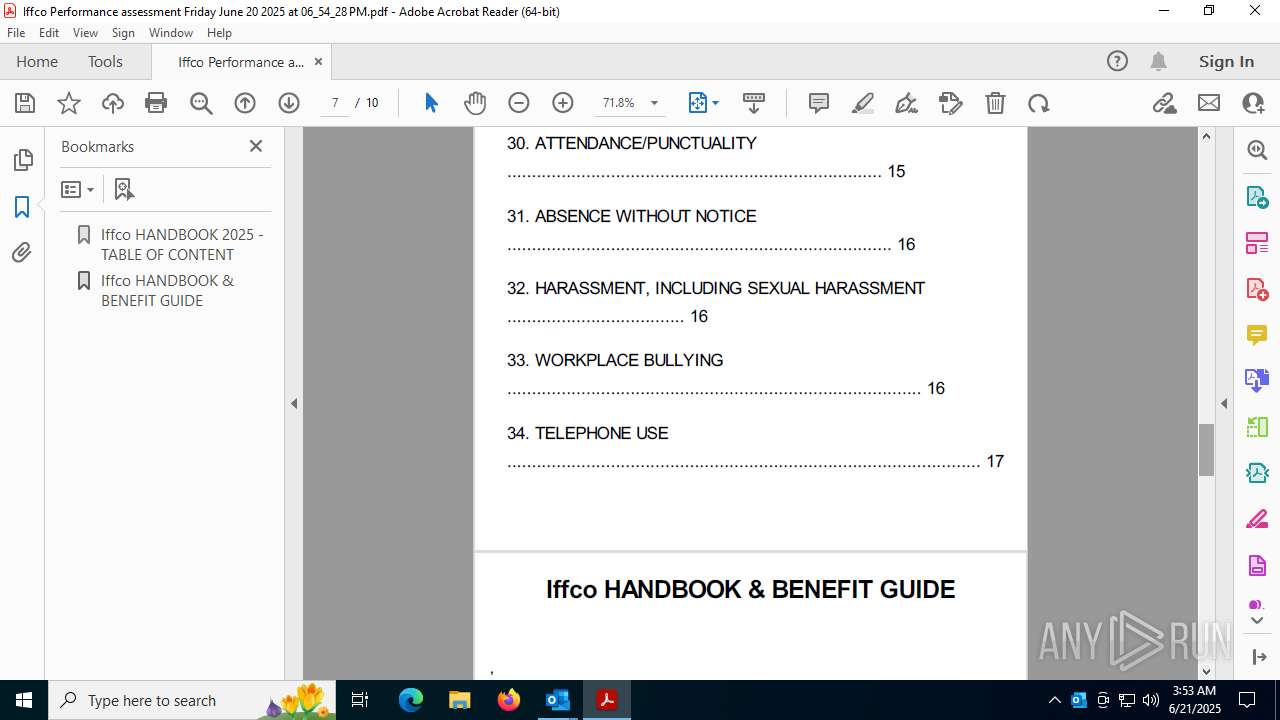
Task: Toggle the Bookmarks panel icon
Action: coord(22,207)
